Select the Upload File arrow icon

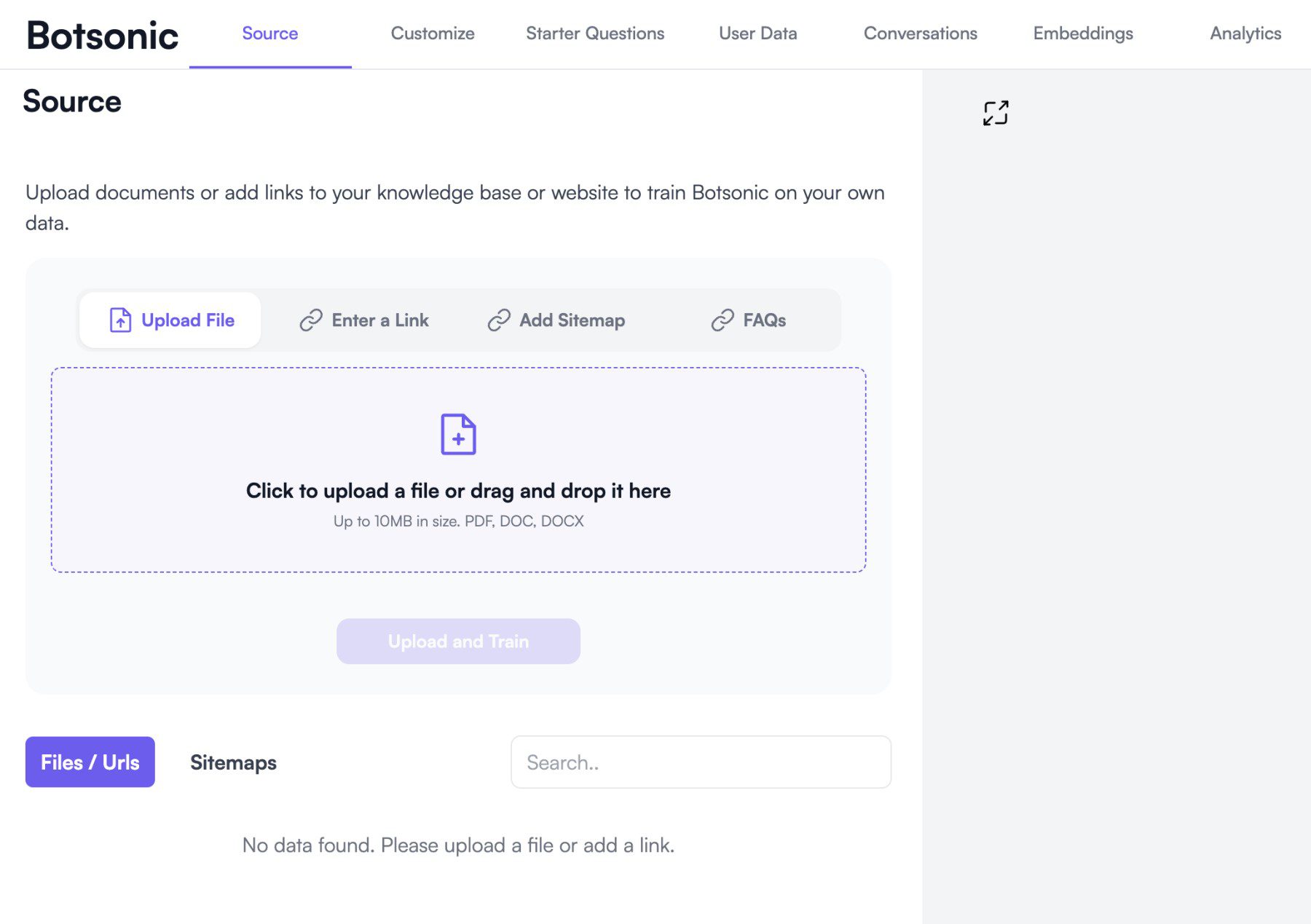coord(119,320)
